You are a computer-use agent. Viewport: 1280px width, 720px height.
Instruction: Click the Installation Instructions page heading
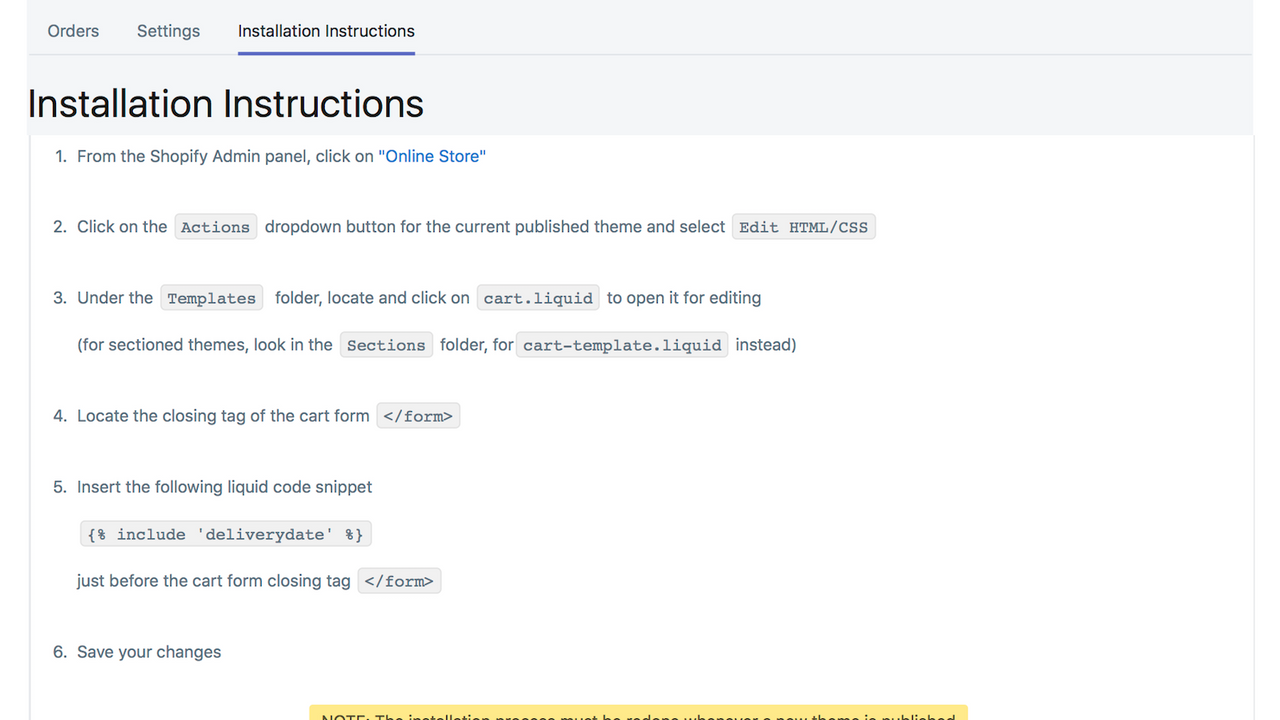(225, 103)
